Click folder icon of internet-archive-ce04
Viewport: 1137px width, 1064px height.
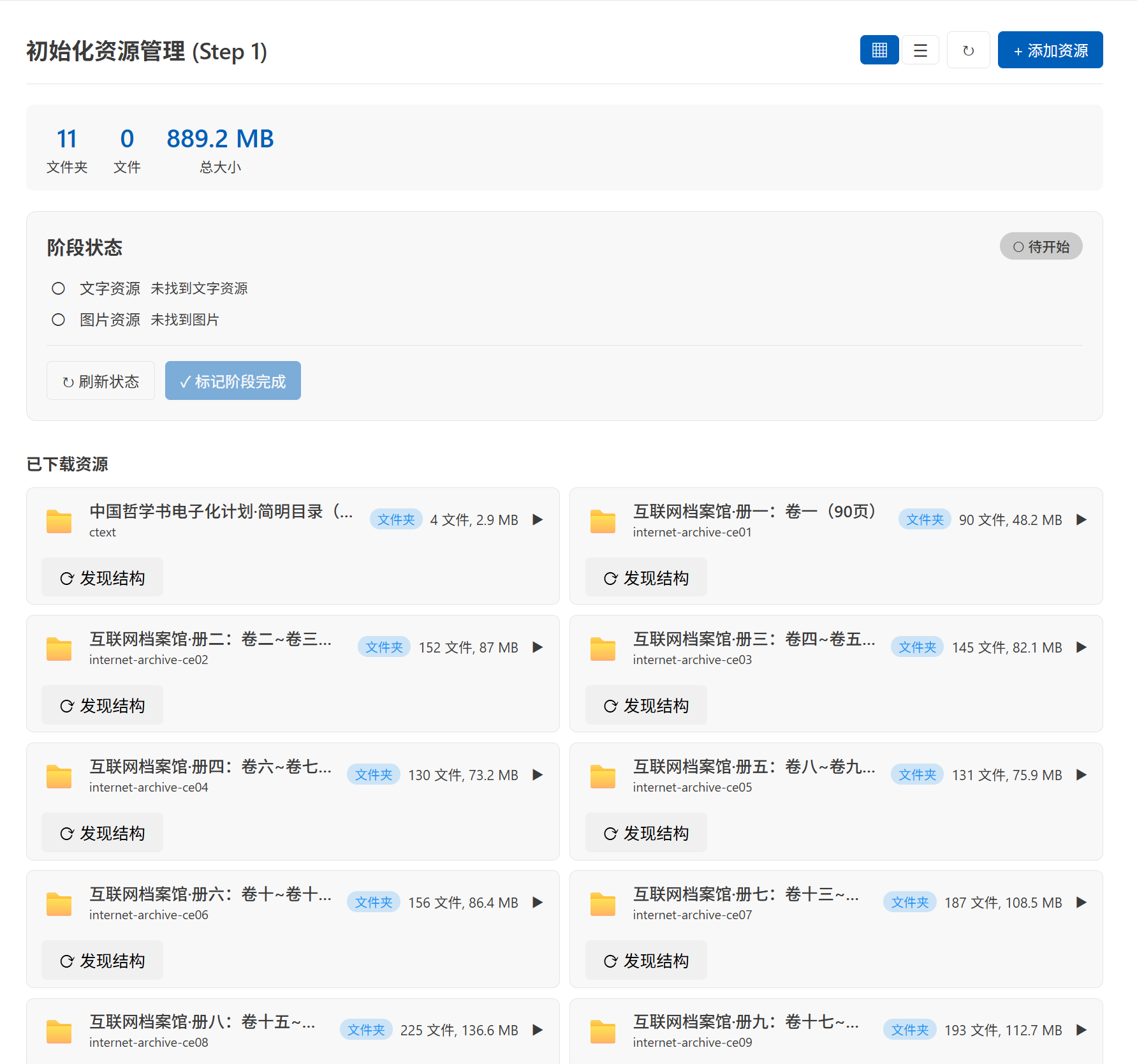(59, 776)
